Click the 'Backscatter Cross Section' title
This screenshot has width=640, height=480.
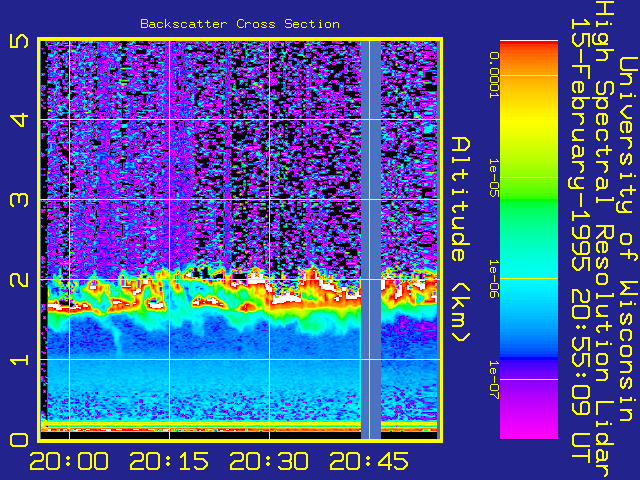[x=240, y=24]
